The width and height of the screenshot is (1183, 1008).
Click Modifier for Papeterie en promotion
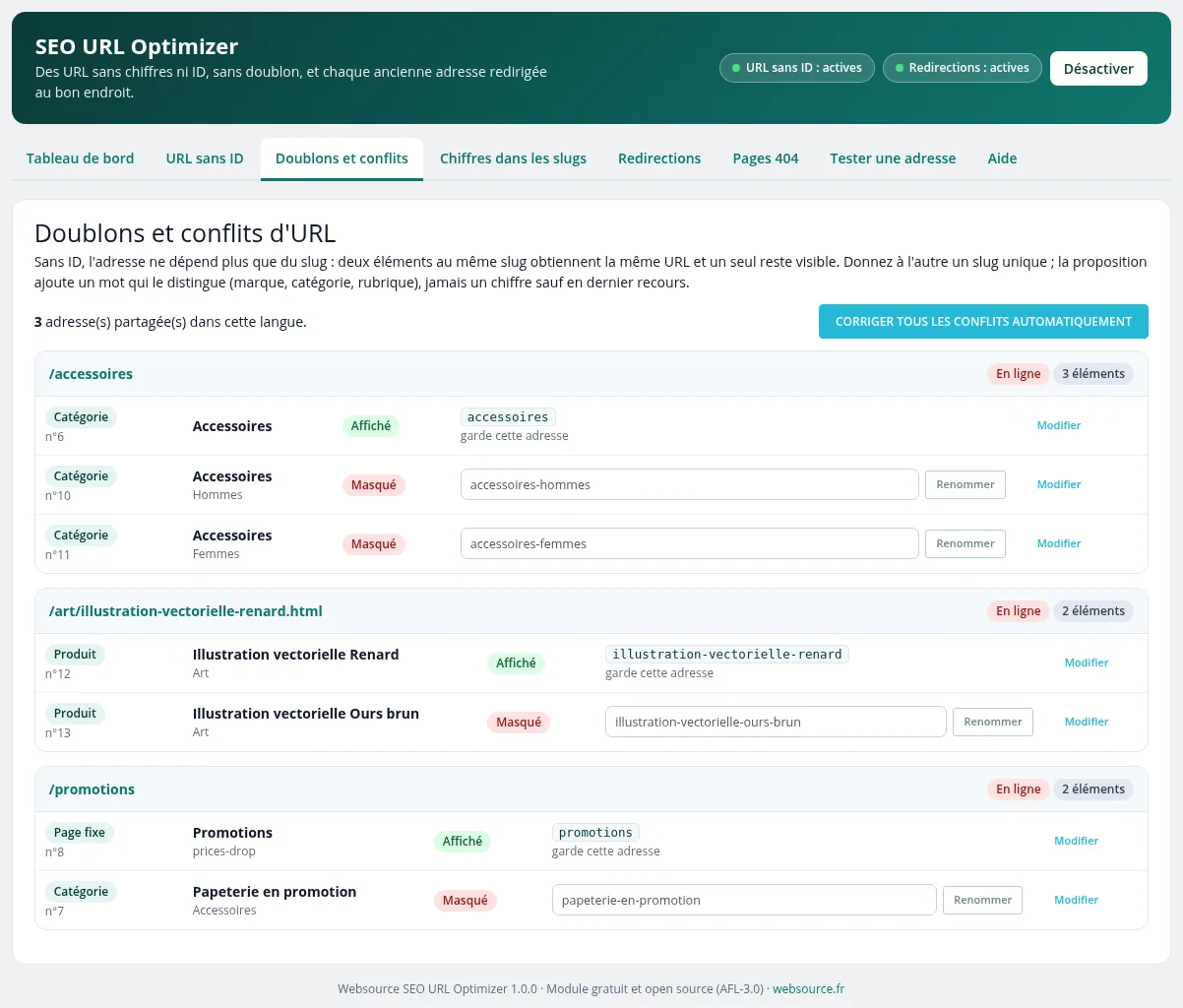1077,900
